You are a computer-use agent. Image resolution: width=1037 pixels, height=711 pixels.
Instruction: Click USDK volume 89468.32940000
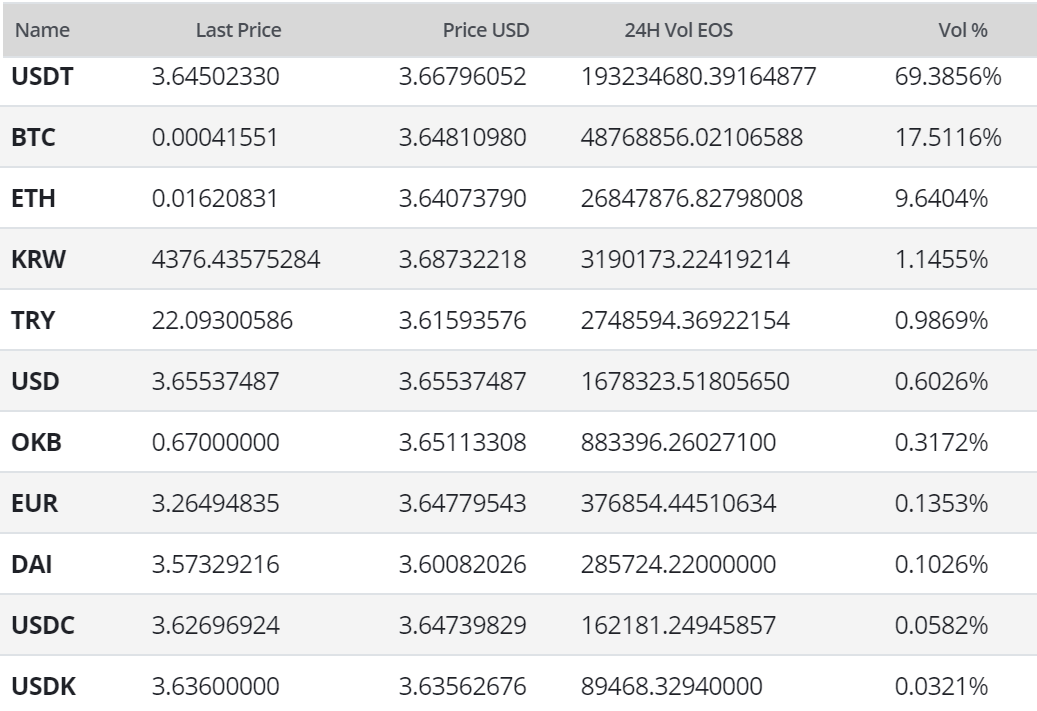point(672,687)
